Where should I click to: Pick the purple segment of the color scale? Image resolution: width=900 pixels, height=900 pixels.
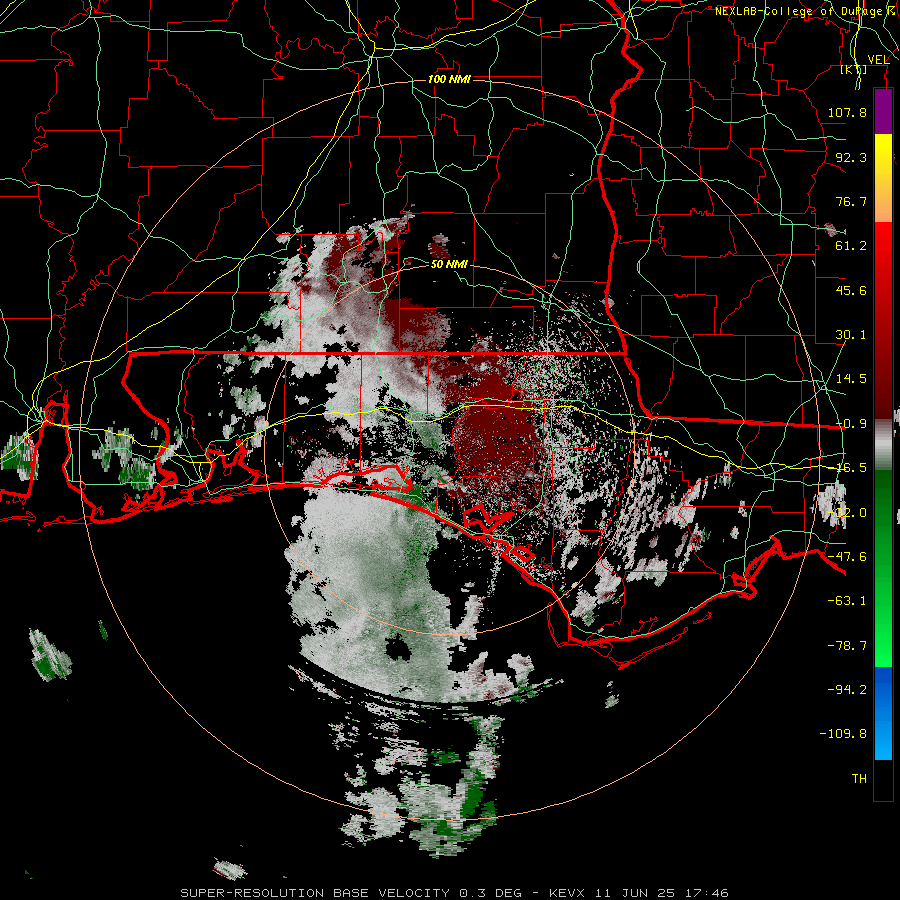(x=883, y=111)
